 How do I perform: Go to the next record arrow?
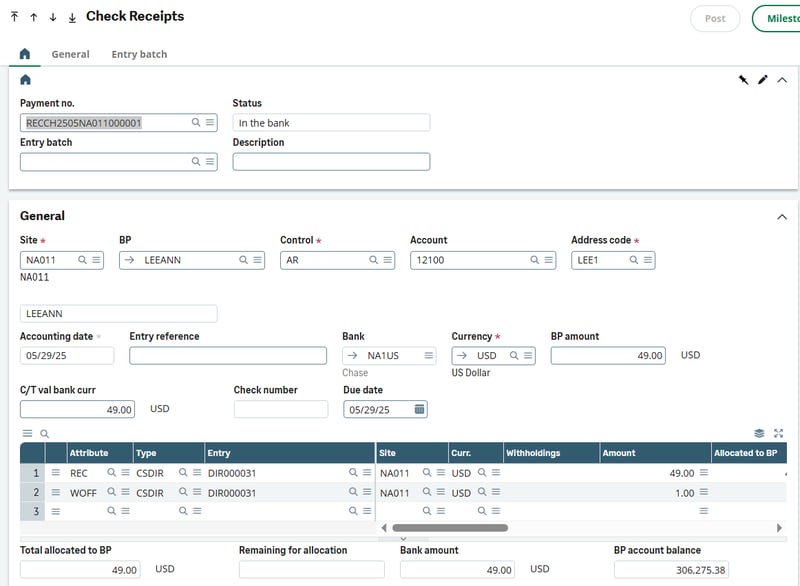tap(53, 18)
